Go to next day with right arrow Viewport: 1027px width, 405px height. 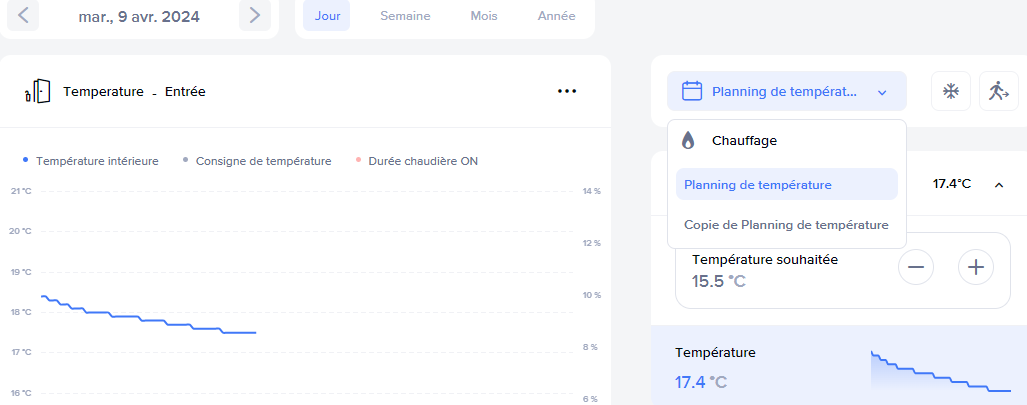click(x=255, y=15)
